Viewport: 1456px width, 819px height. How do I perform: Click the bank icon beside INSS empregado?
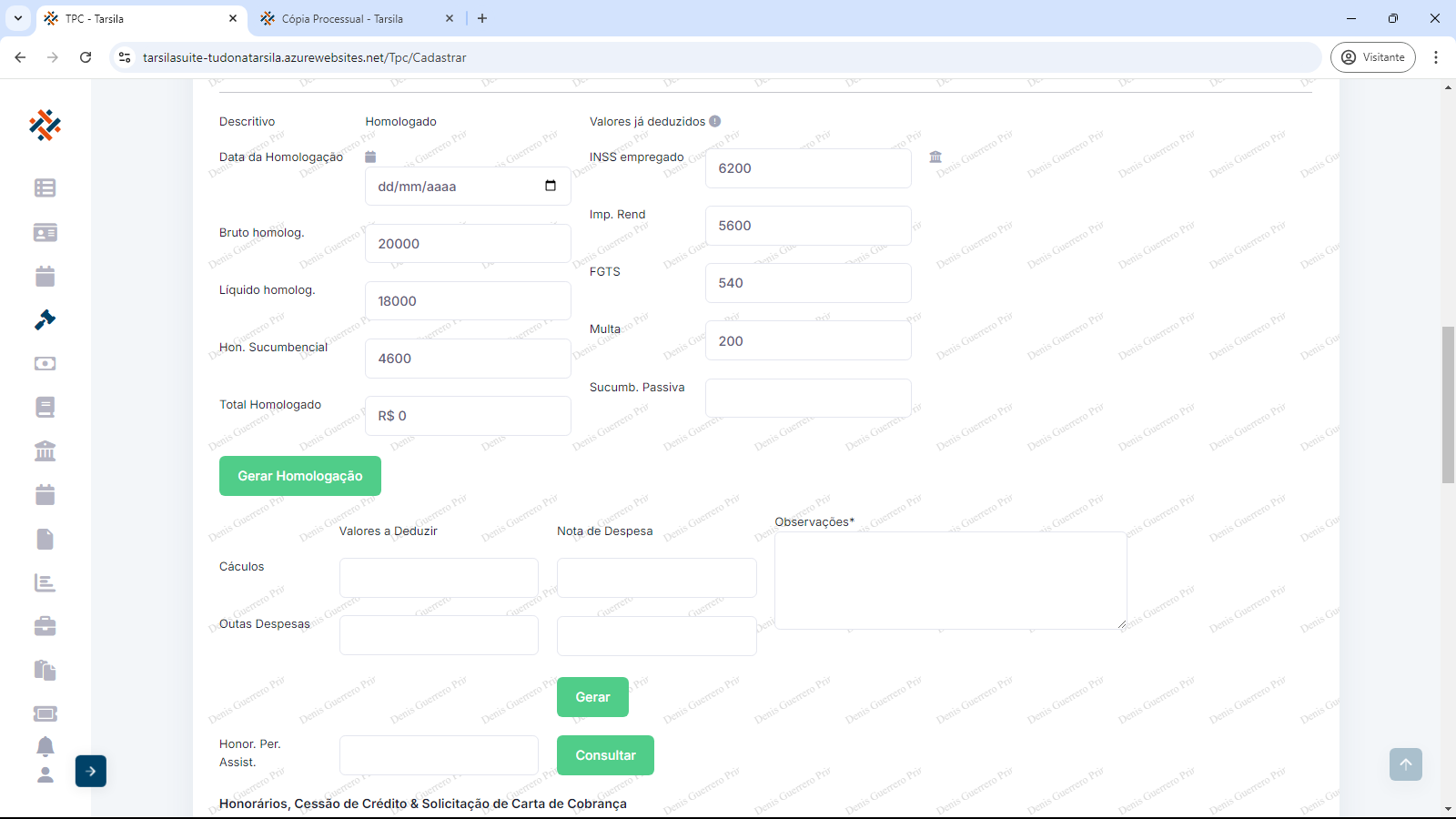pos(935,157)
